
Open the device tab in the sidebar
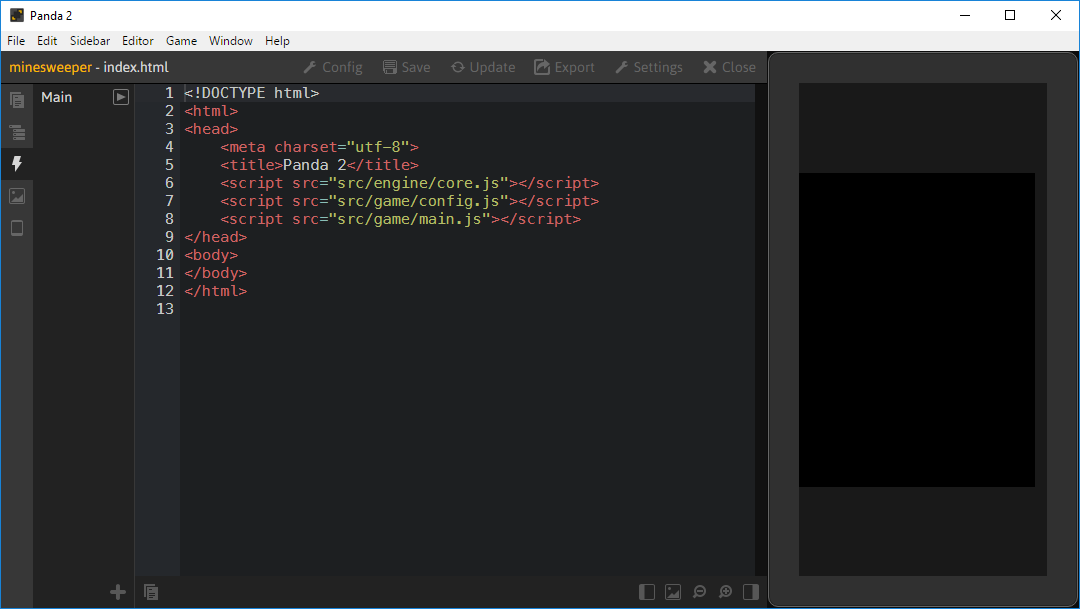[x=17, y=228]
